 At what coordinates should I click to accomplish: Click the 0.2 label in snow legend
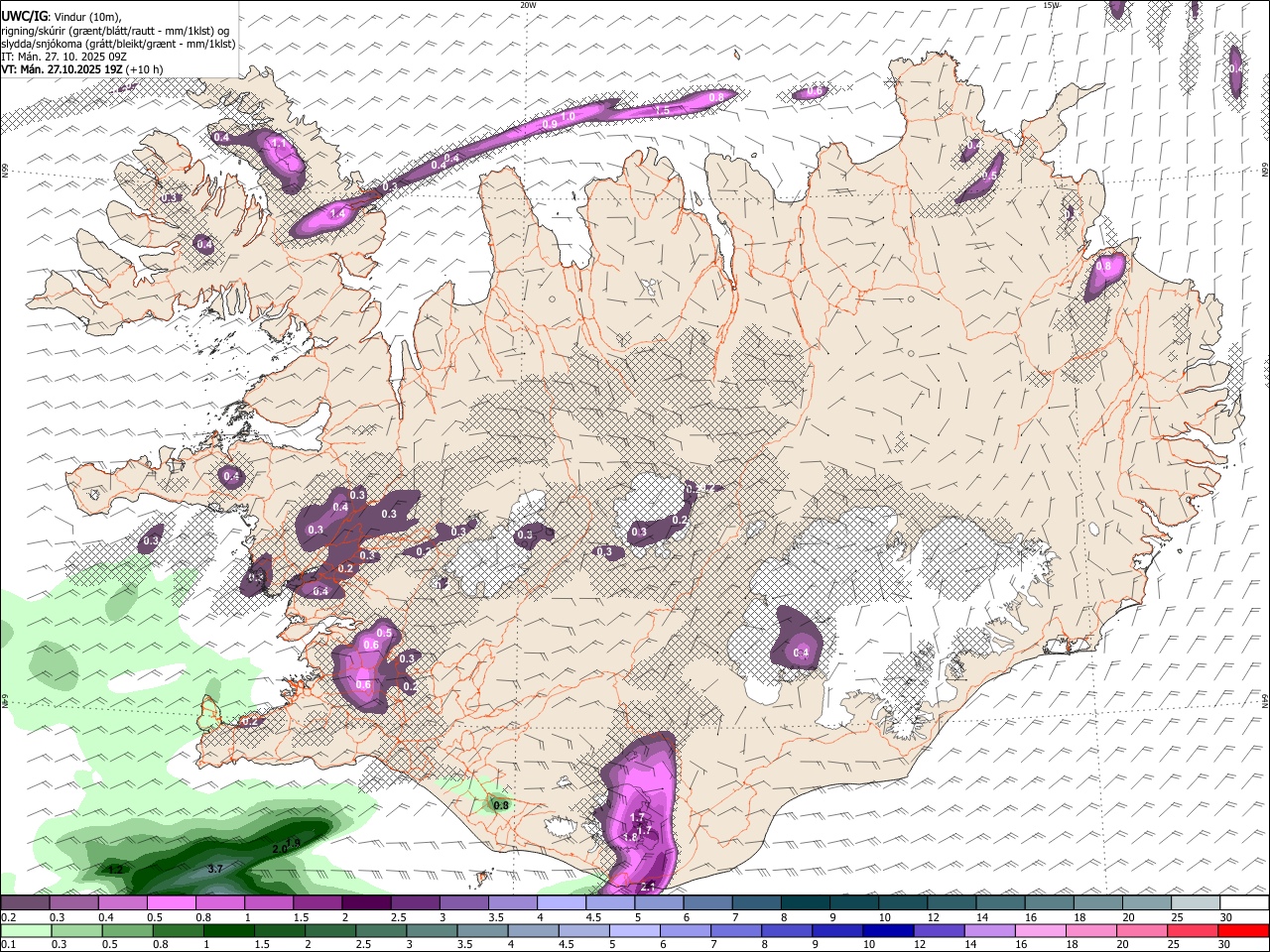(x=8, y=917)
